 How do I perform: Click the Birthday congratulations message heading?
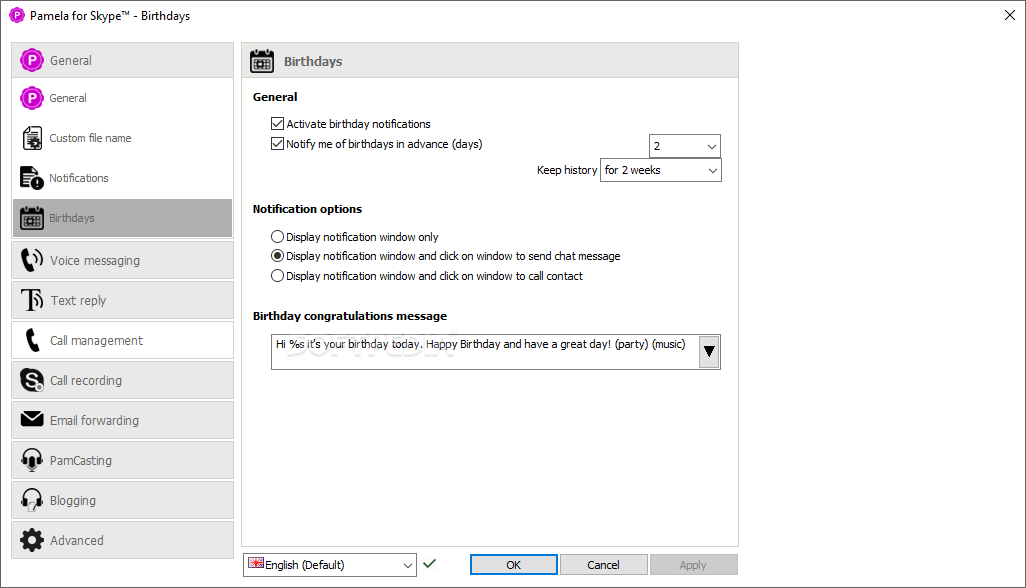coord(349,316)
